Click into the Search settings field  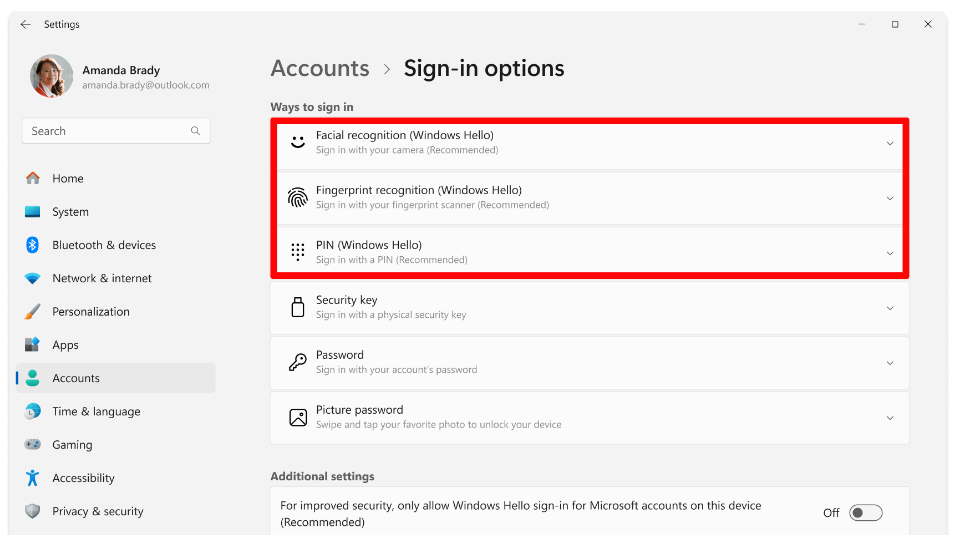(116, 131)
